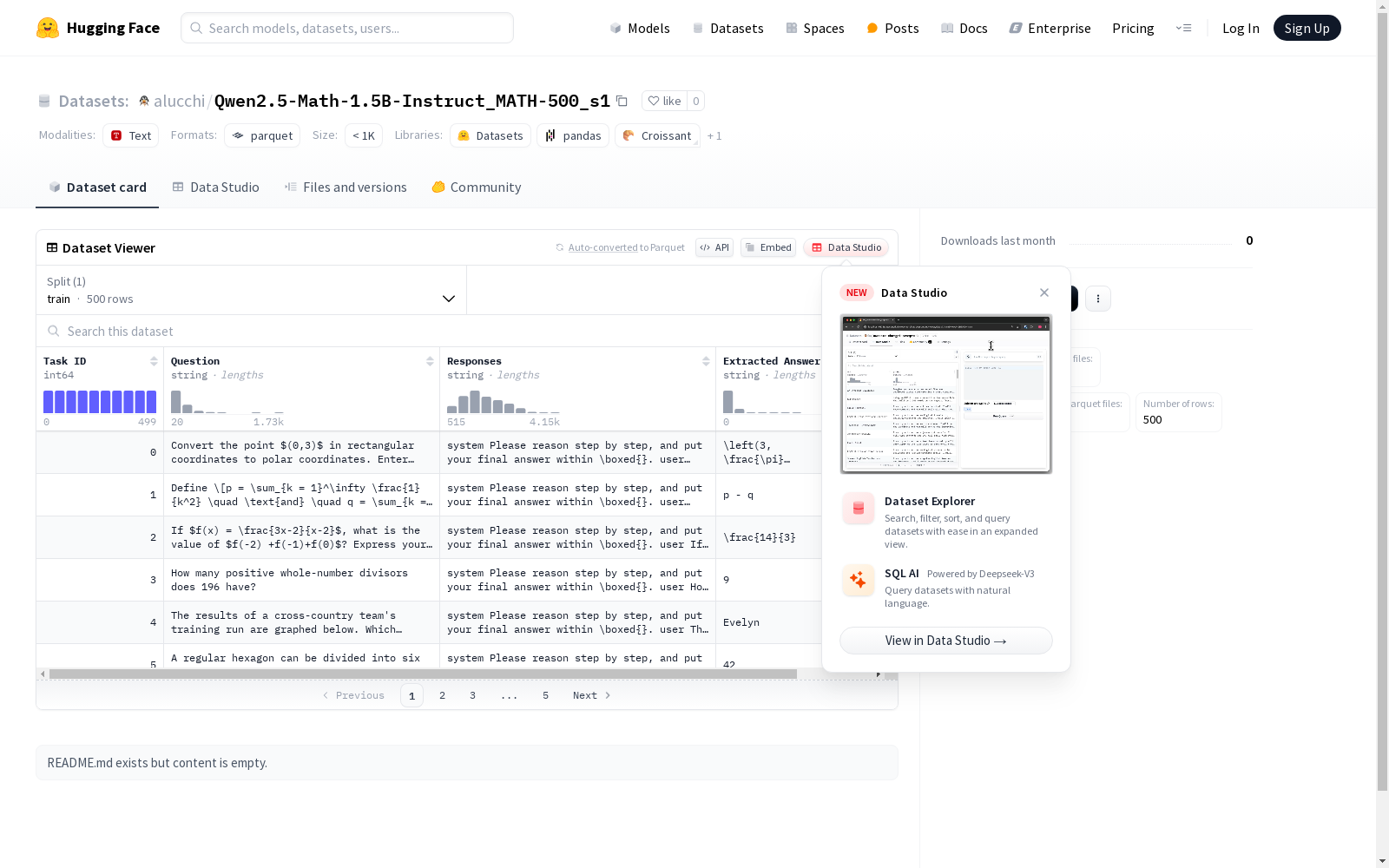The width and height of the screenshot is (1389, 868).
Task: Click the Next page button
Action: coord(592,695)
